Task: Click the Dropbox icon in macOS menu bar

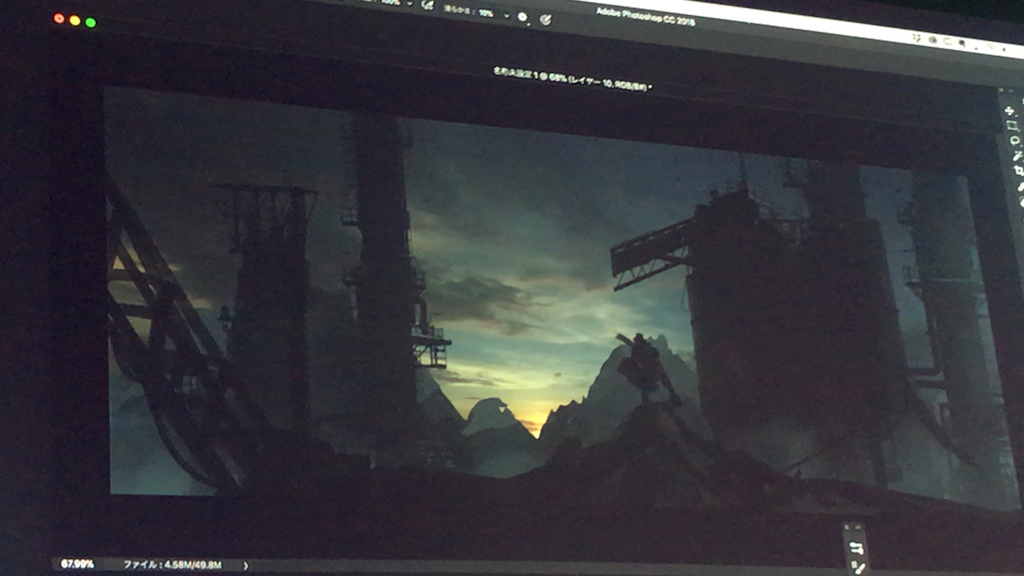Action: (917, 39)
